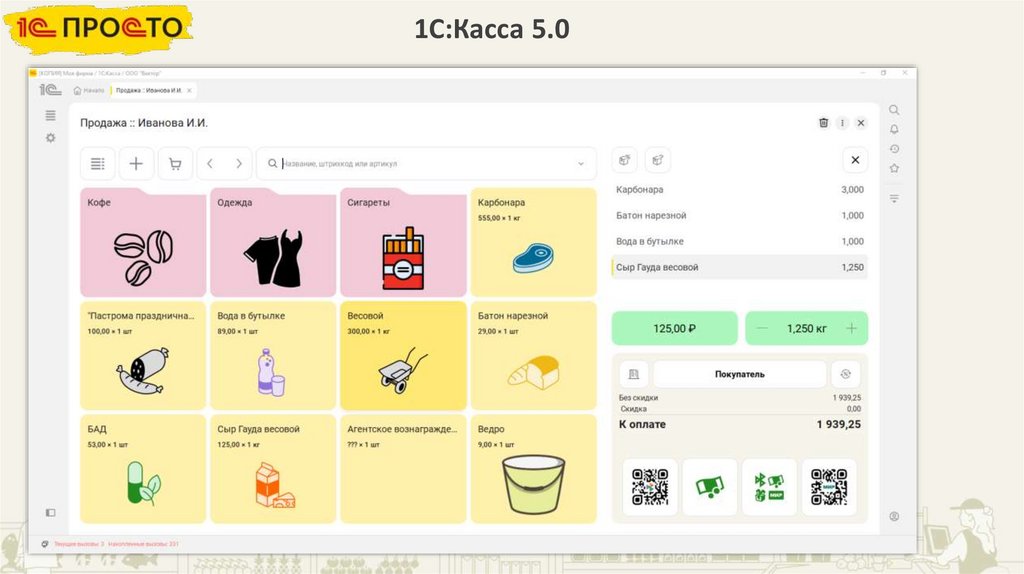Pay with first QR code payment button
This screenshot has width=1024, height=574.
pos(650,487)
